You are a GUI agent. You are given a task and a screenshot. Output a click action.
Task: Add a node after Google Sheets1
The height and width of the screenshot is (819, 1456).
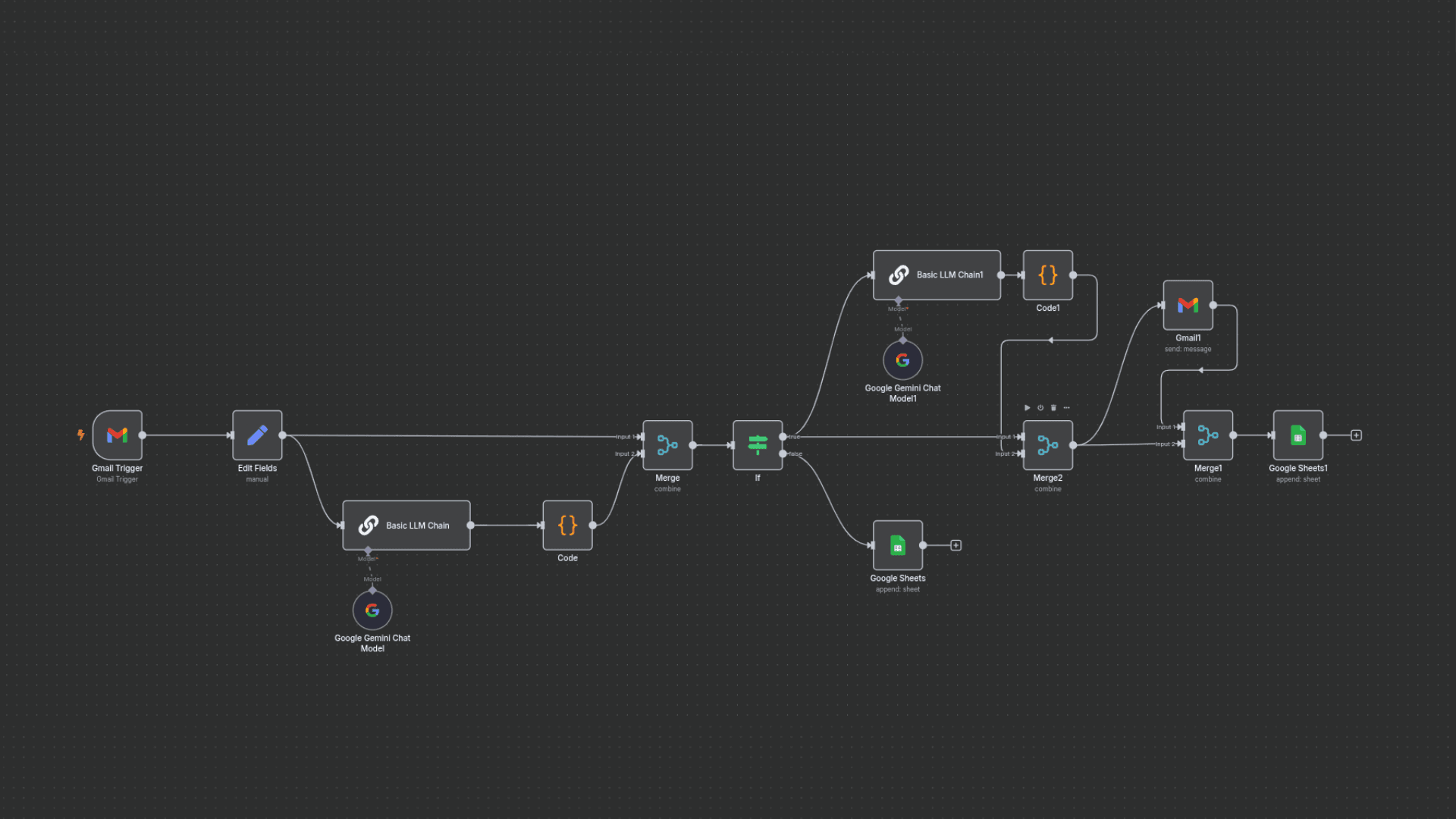[1357, 435]
